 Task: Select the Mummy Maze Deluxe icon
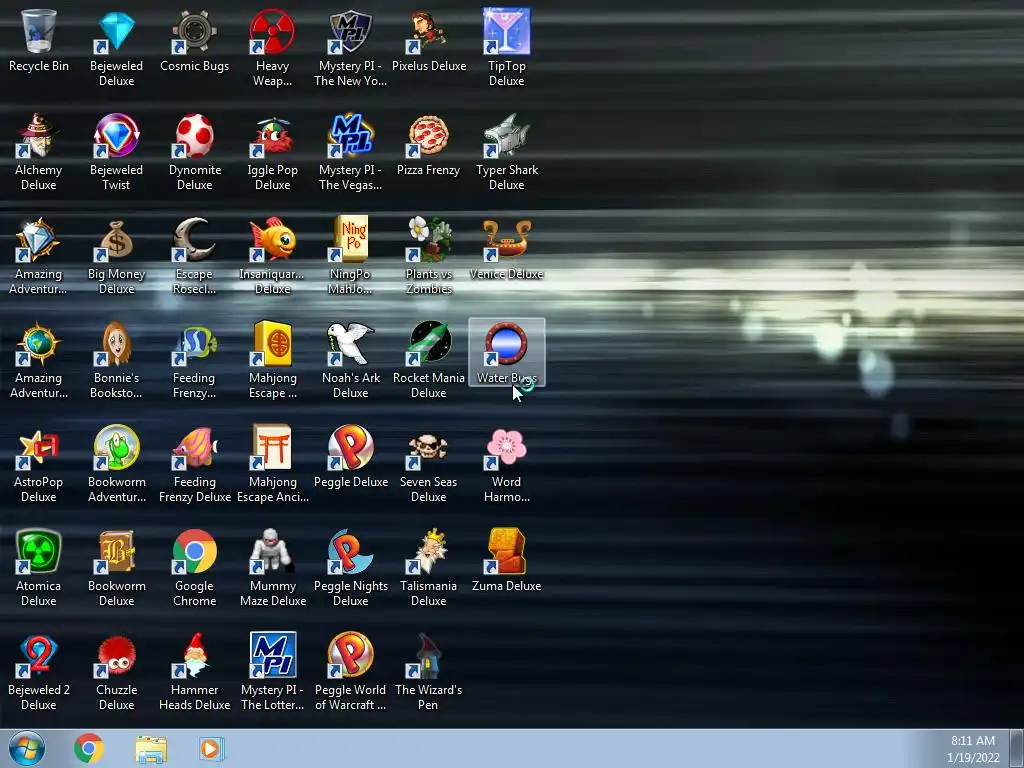[x=272, y=551]
